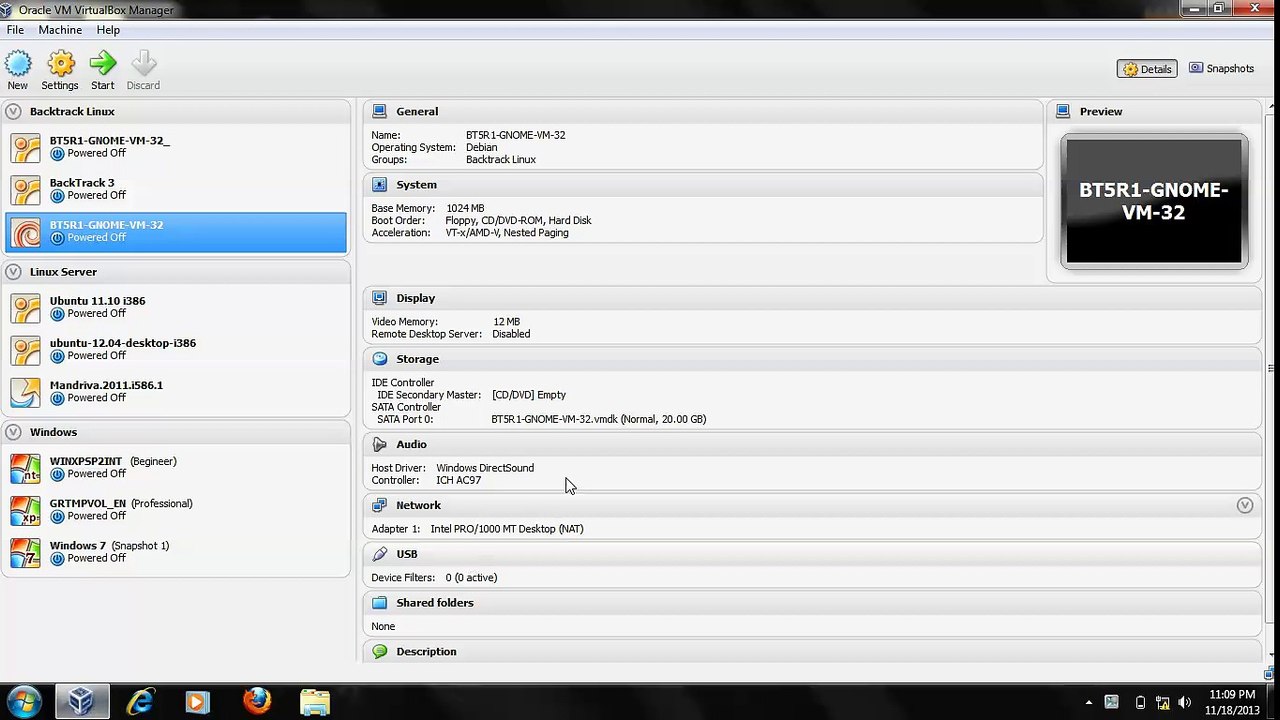1280x720 pixels.
Task: Switch to Details view
Action: (1147, 69)
